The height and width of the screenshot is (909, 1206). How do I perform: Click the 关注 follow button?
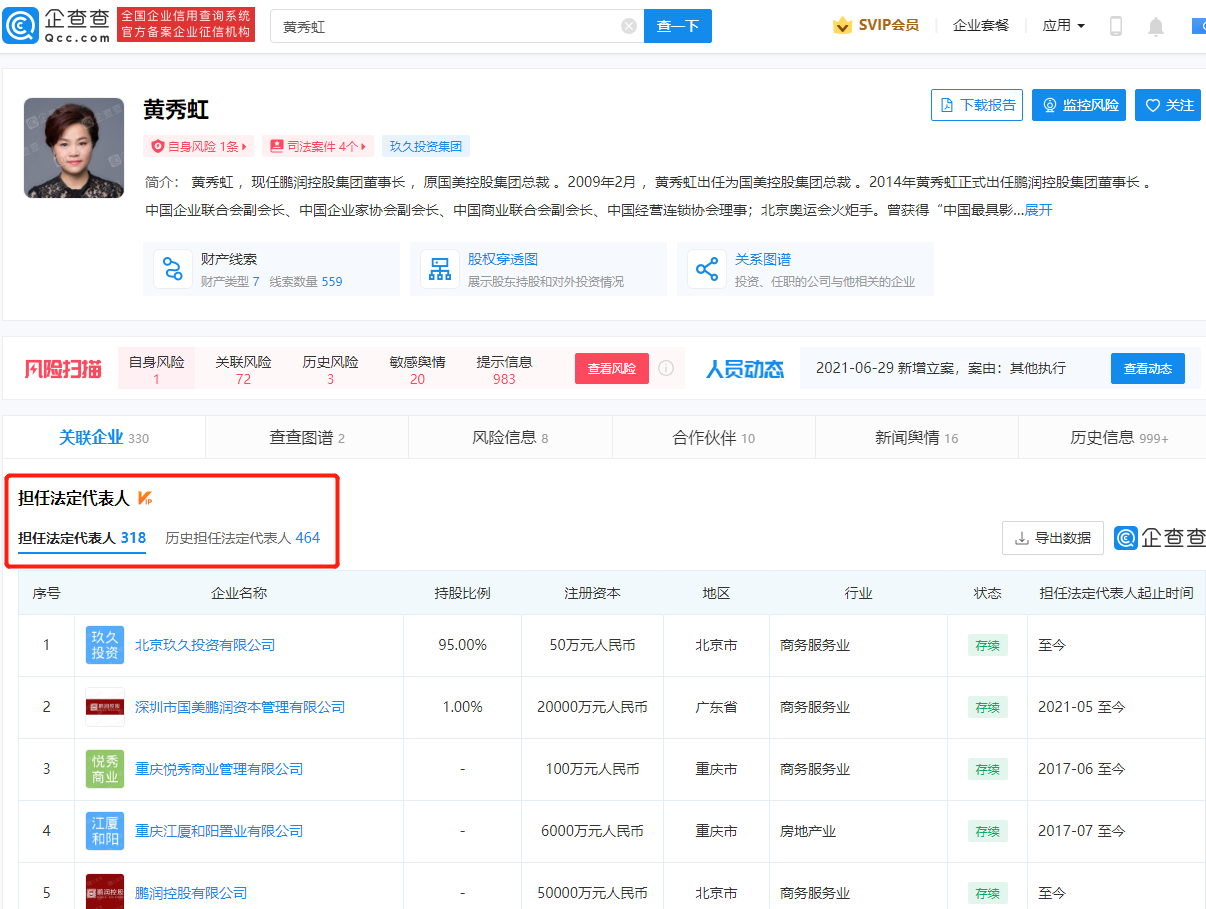click(x=1168, y=105)
